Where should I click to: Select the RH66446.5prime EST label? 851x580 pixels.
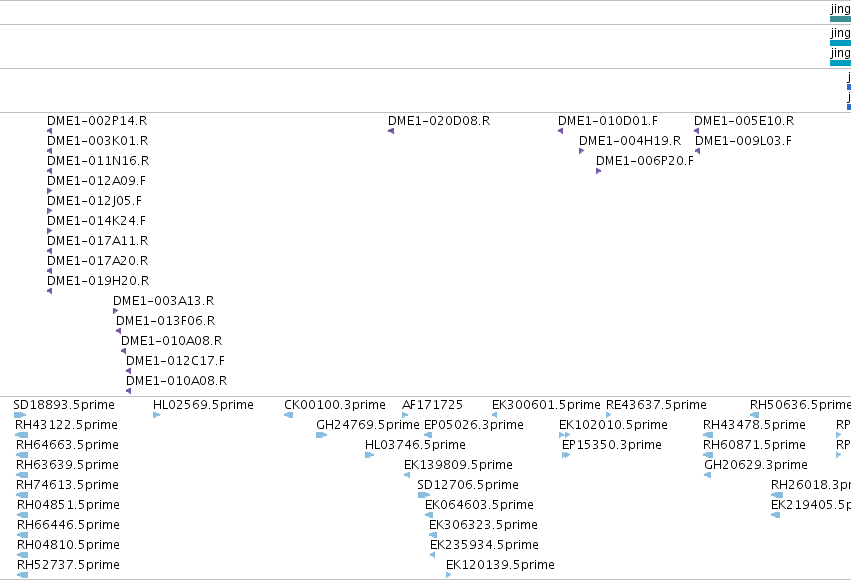(x=68, y=525)
